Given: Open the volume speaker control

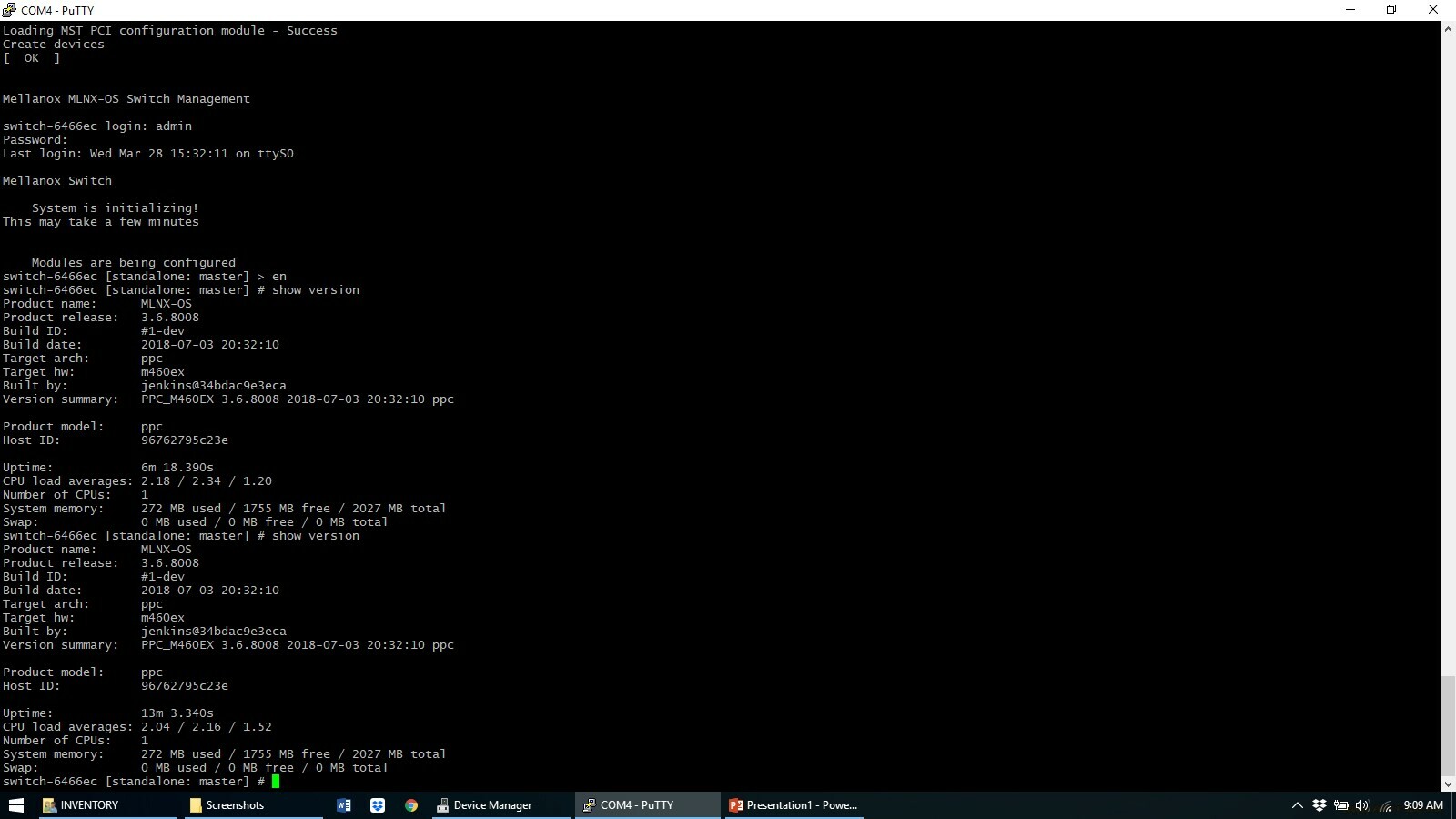Looking at the screenshot, I should point(1362,805).
